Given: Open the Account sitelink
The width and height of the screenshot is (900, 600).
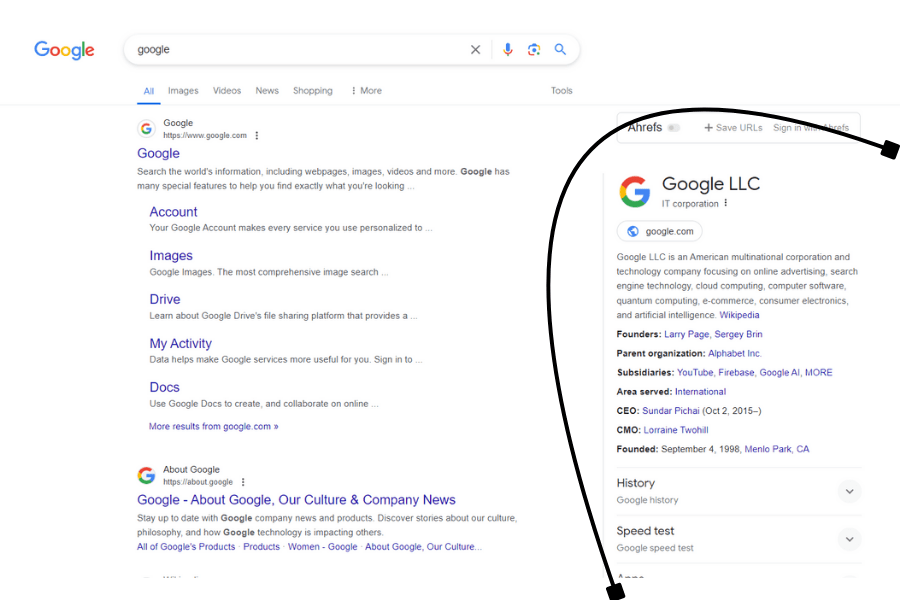Looking at the screenshot, I should pos(173,212).
